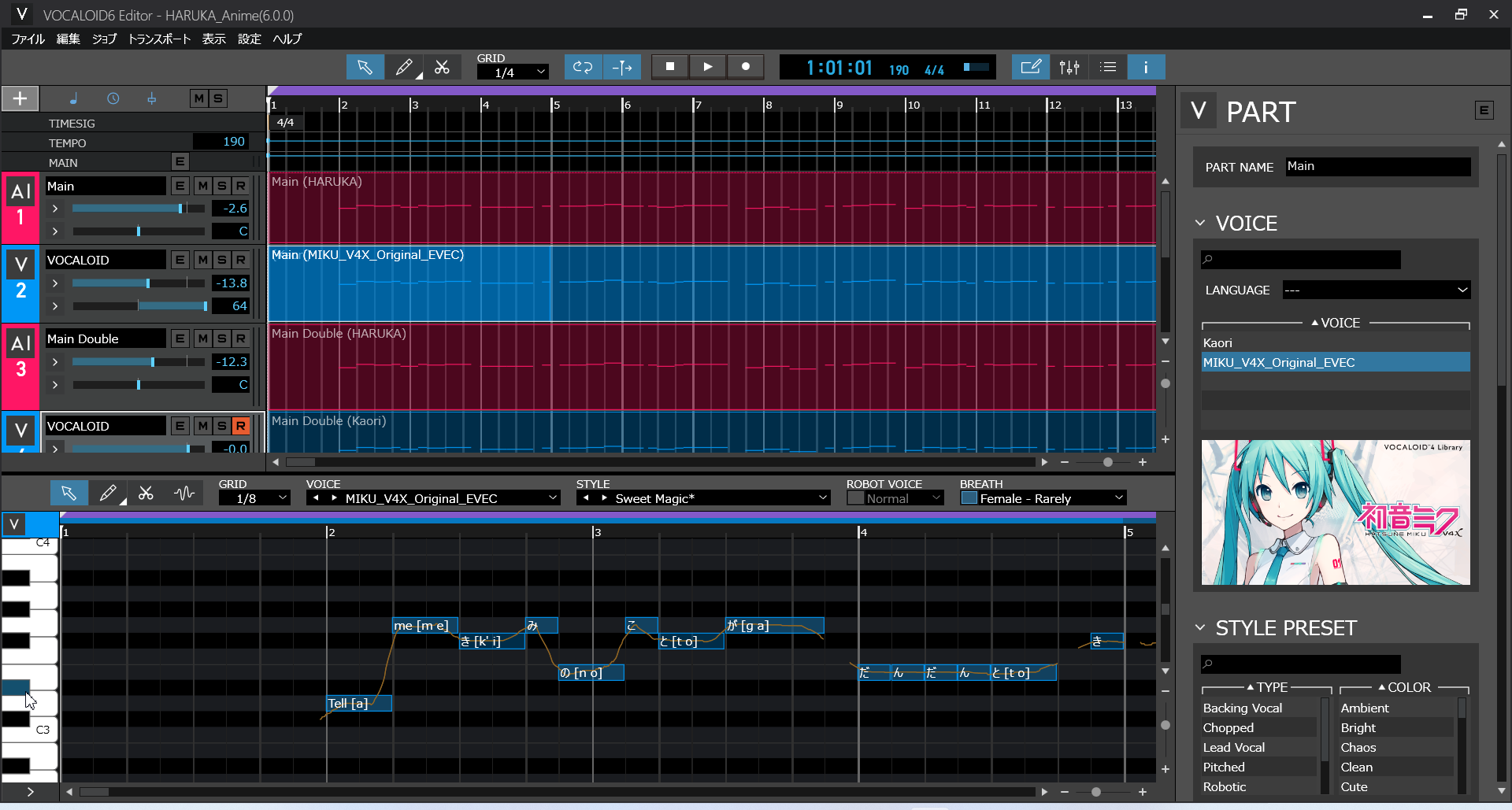
Task: Open the ジョブ menu
Action: click(104, 39)
